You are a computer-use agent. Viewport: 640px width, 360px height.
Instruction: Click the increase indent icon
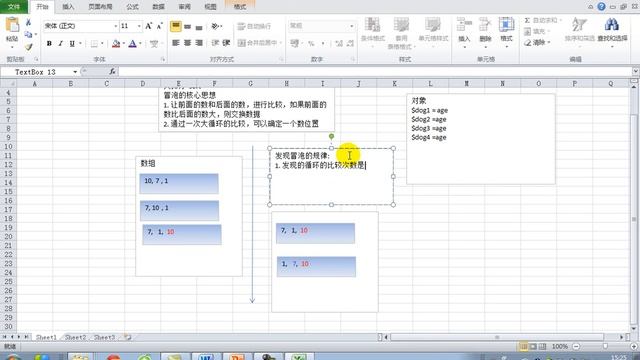tap(227, 42)
